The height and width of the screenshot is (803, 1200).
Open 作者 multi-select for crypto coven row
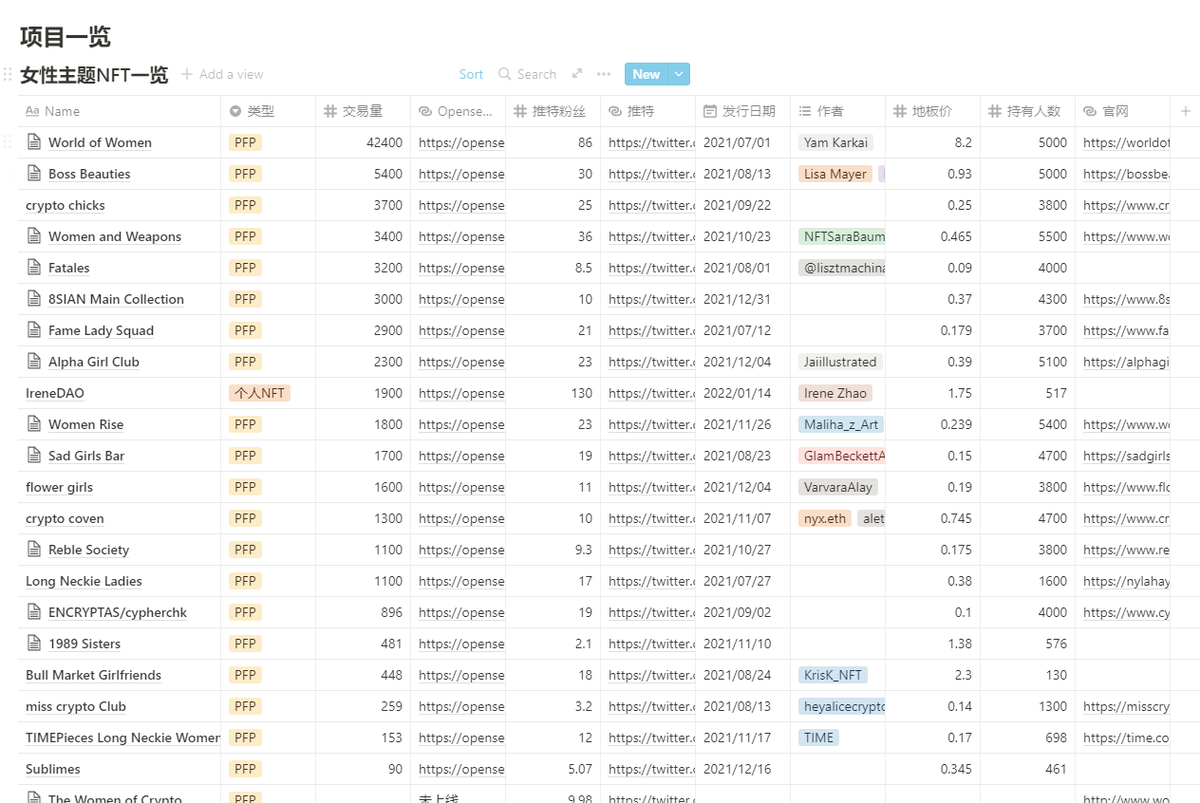point(838,518)
